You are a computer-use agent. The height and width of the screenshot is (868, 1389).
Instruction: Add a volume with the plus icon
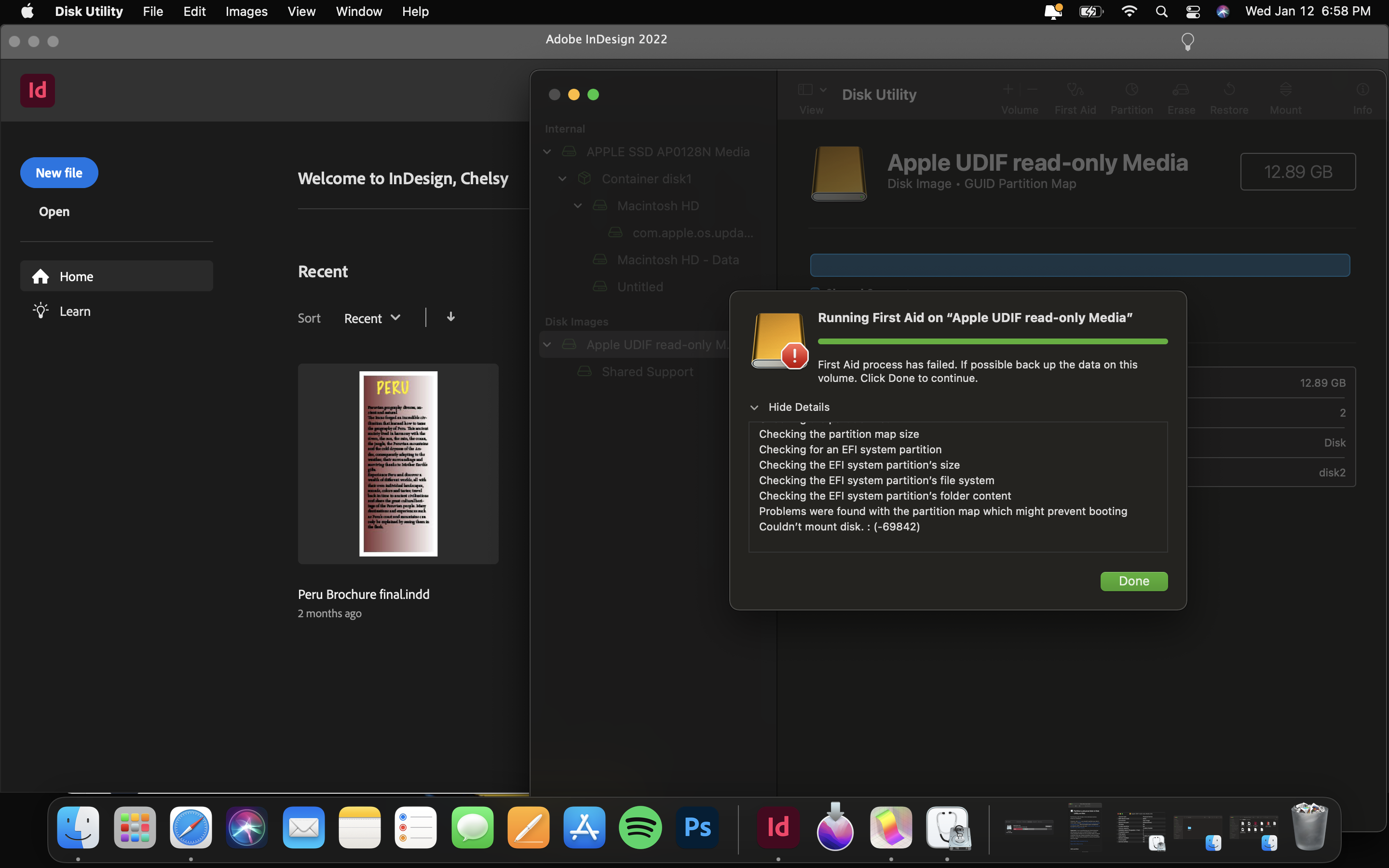(1008, 90)
